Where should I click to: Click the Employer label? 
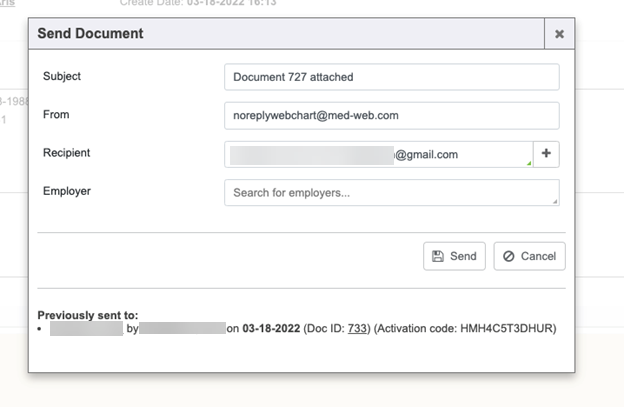[x=67, y=191]
